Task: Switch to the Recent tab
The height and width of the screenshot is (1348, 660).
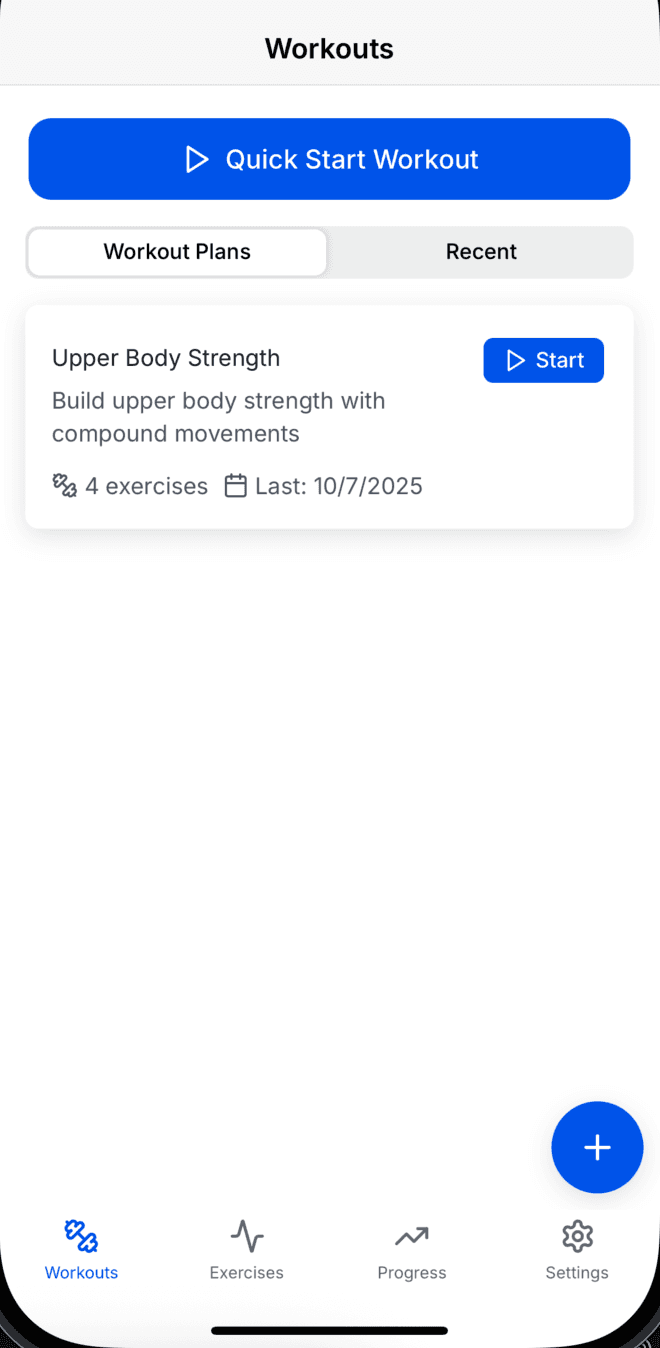Action: [481, 252]
